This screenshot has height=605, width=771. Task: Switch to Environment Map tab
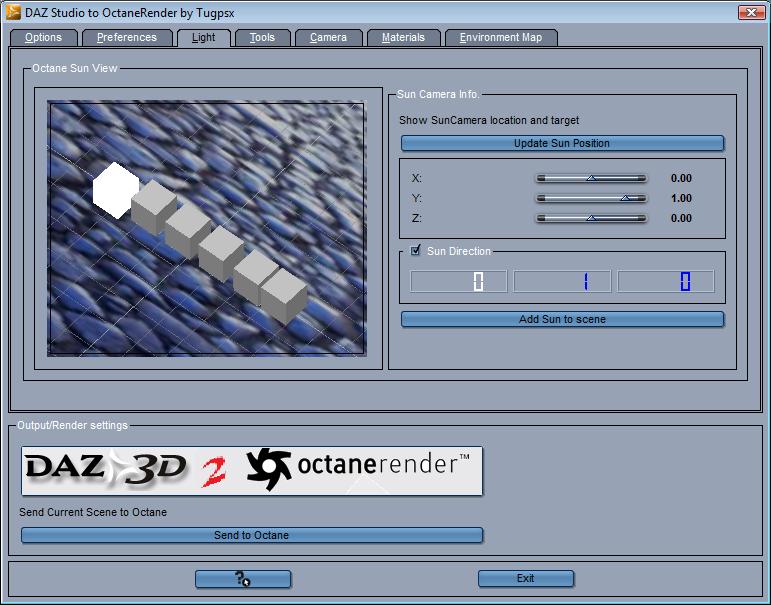pos(501,38)
